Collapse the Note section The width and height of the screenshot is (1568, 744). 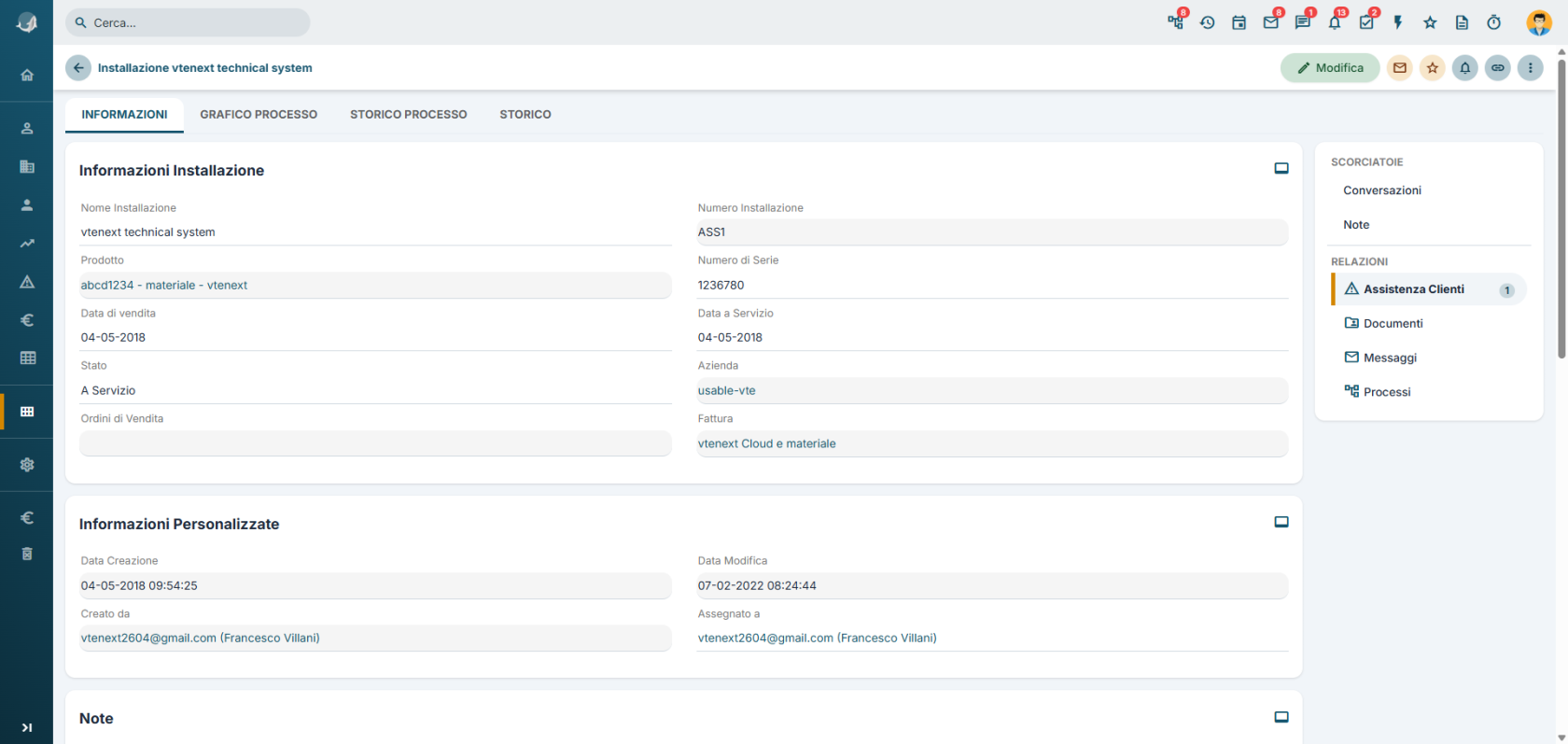pyautogui.click(x=1281, y=717)
